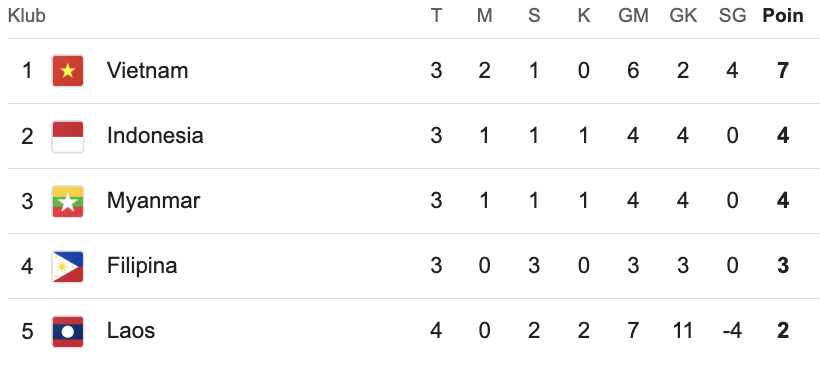Open the Indonesia team link
820x366 pixels.
pyautogui.click(x=155, y=136)
